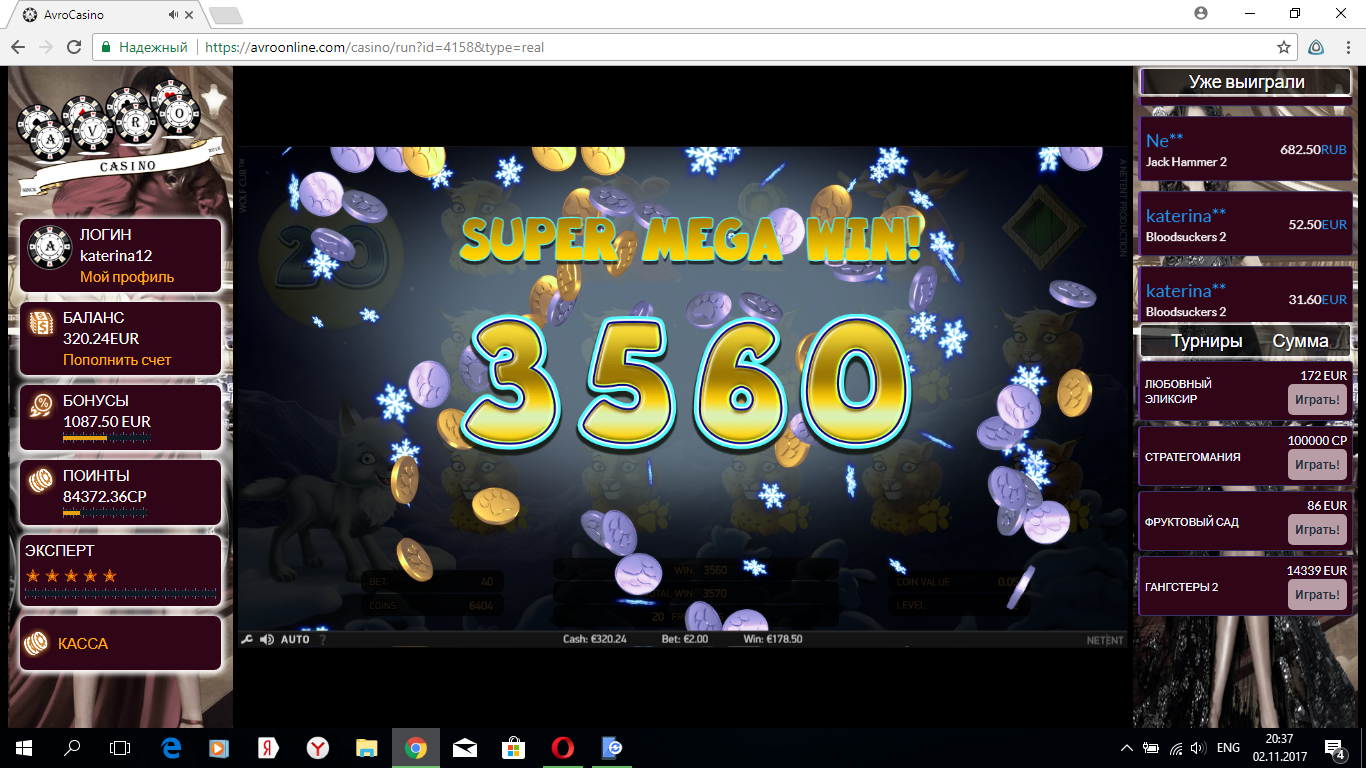
Task: Click the browser back arrow
Action: 18,47
